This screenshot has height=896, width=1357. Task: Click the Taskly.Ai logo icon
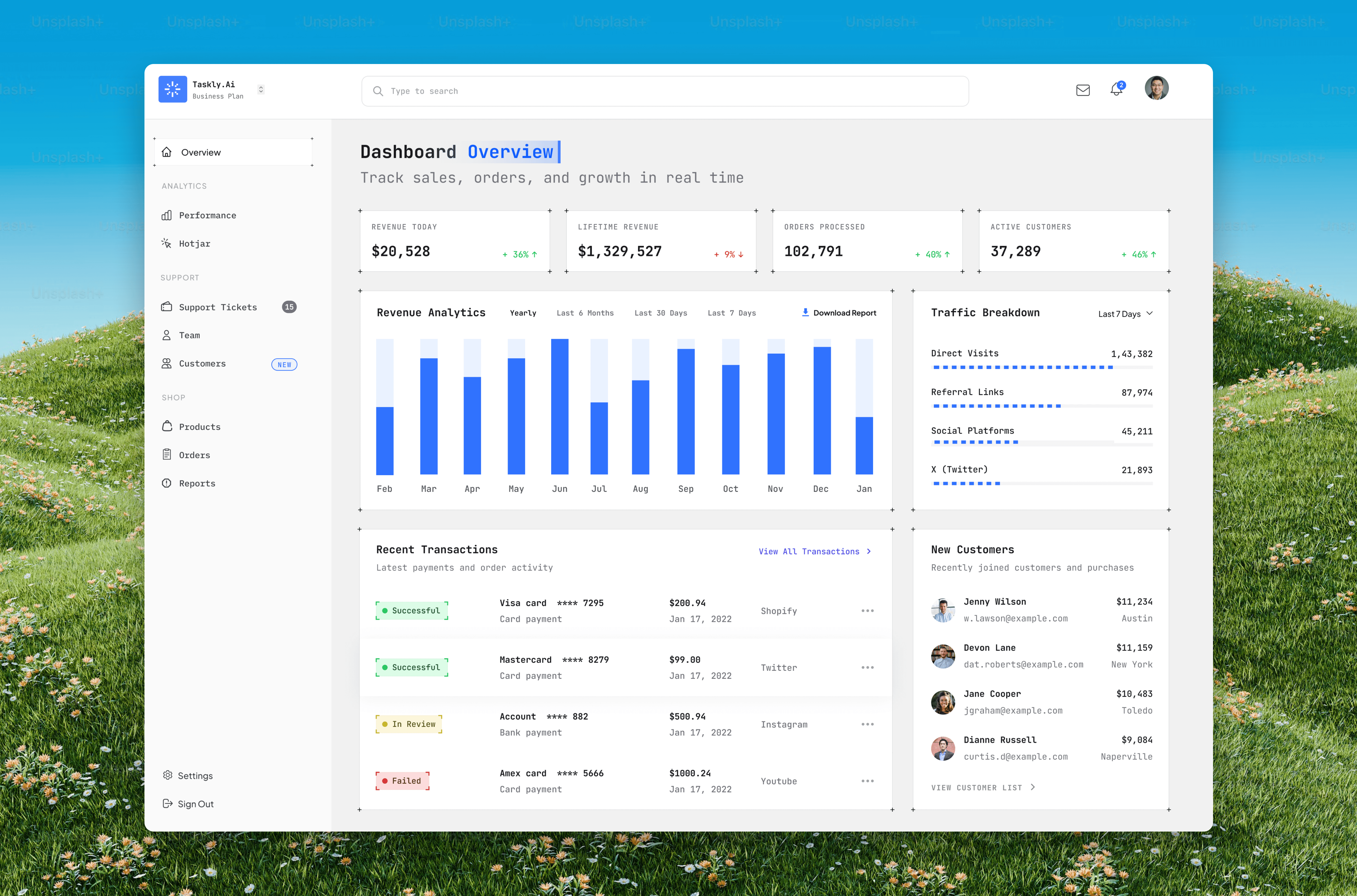[x=173, y=90]
